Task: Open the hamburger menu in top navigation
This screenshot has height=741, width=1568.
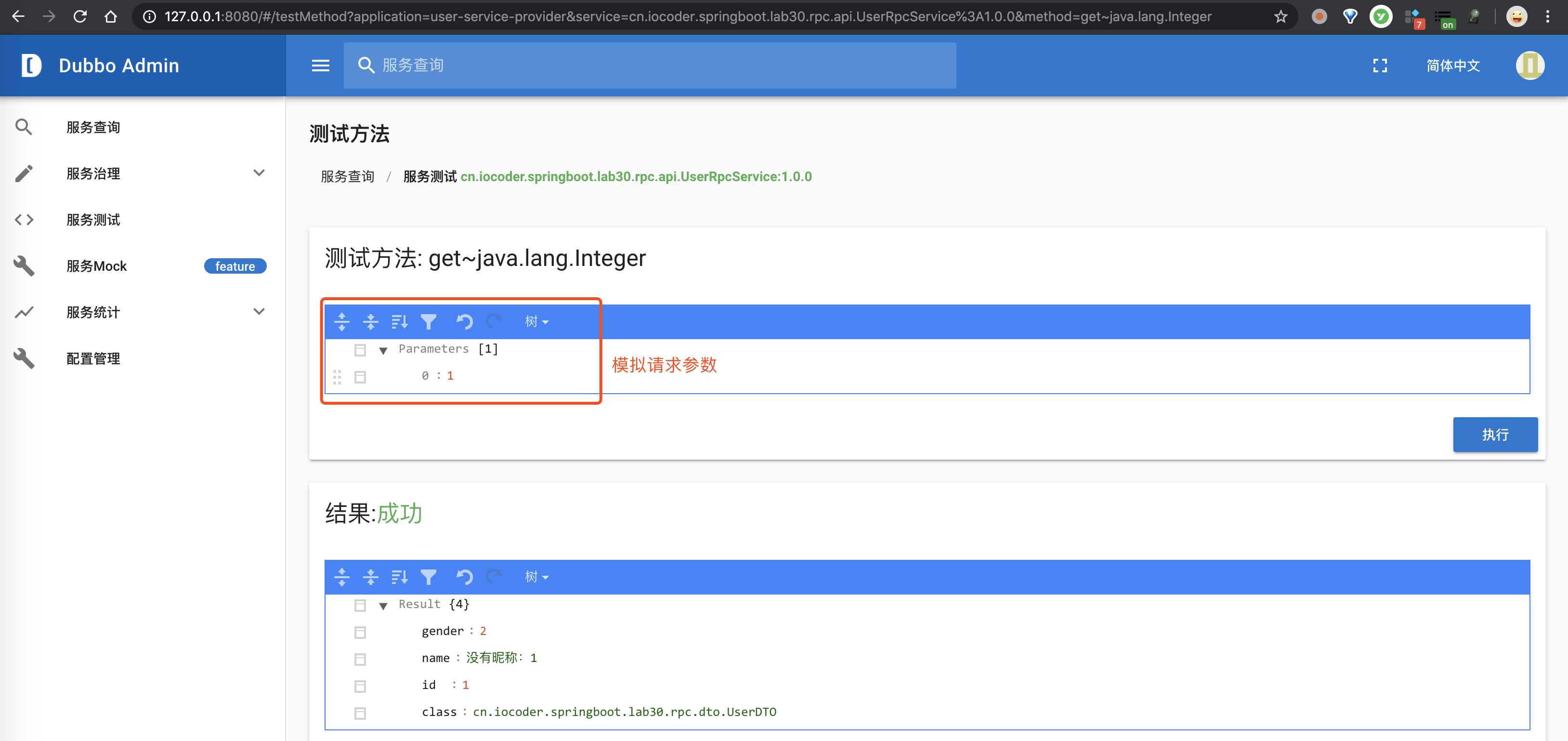Action: click(x=319, y=66)
